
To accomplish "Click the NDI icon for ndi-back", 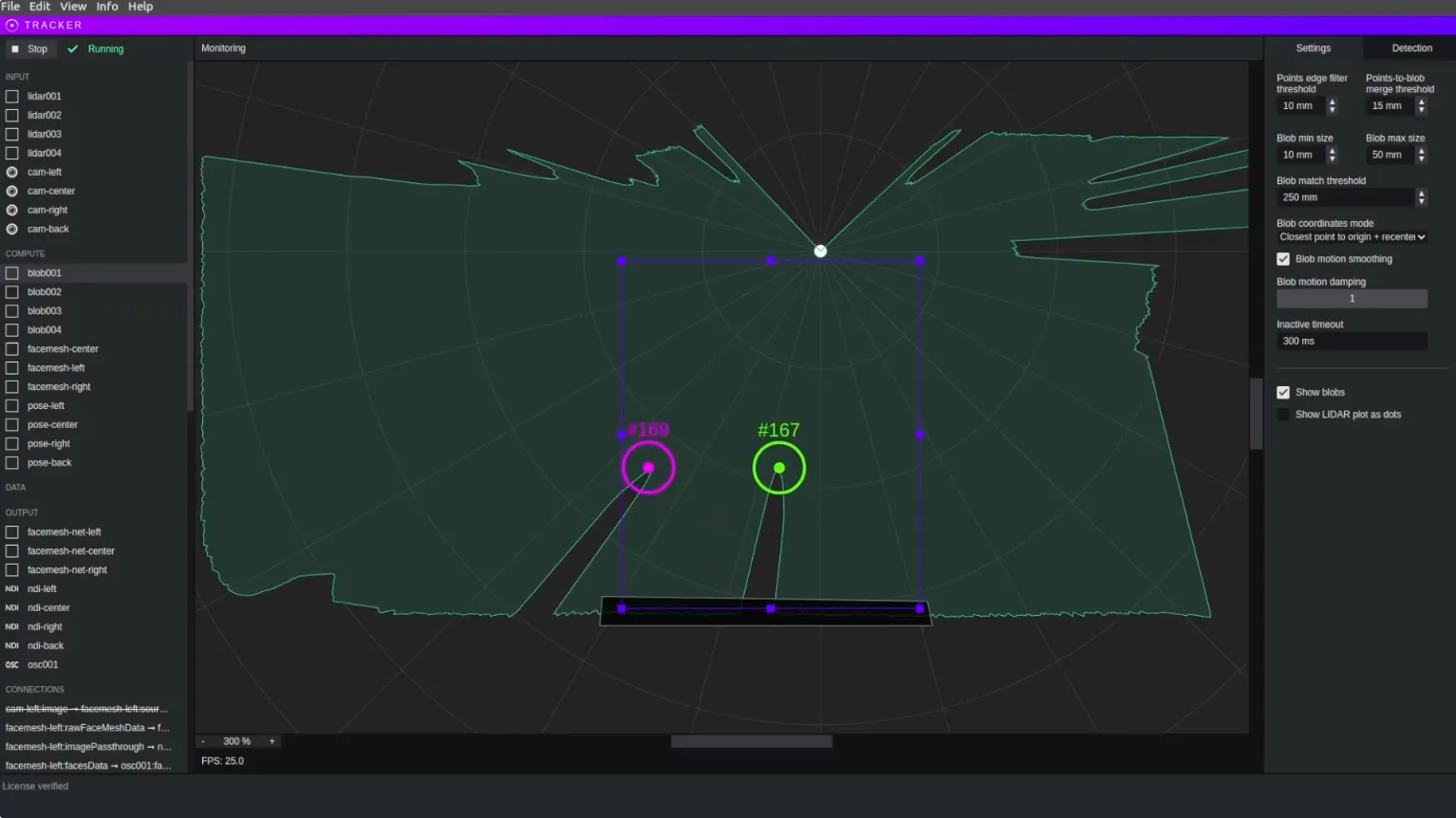I will (x=12, y=645).
